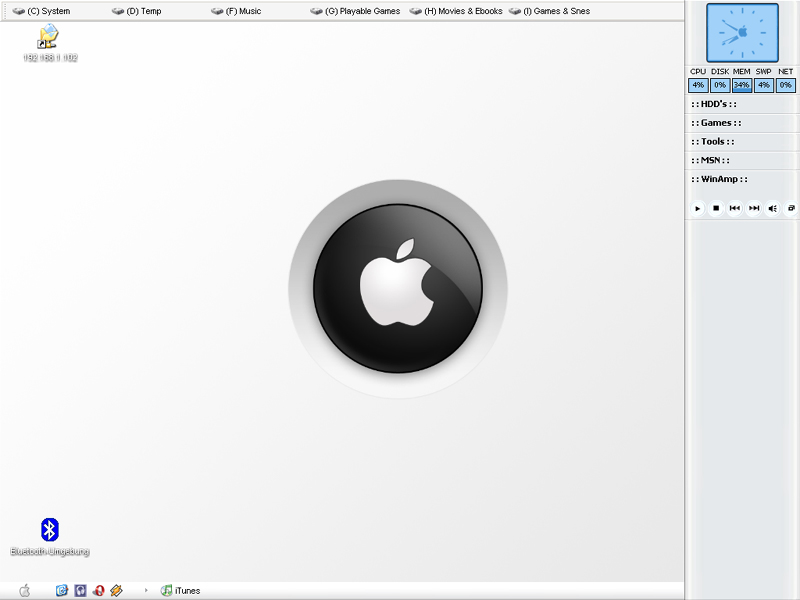
Task: Click the Apple start button in taskbar
Action: click(x=25, y=590)
